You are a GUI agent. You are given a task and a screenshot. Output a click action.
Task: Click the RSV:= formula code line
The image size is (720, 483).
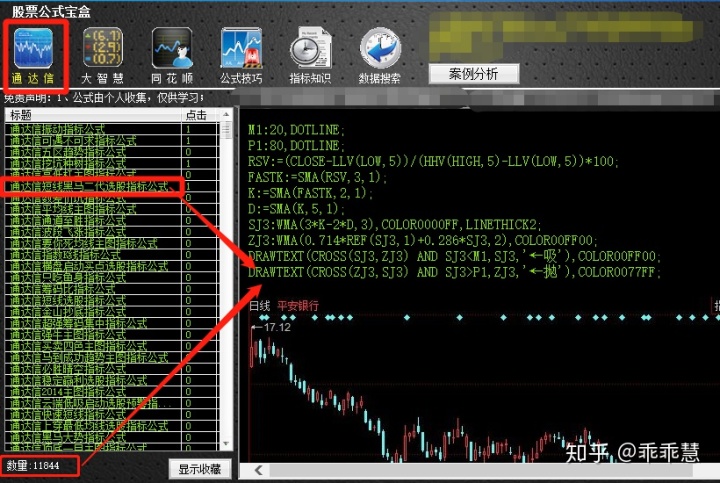click(x=433, y=161)
